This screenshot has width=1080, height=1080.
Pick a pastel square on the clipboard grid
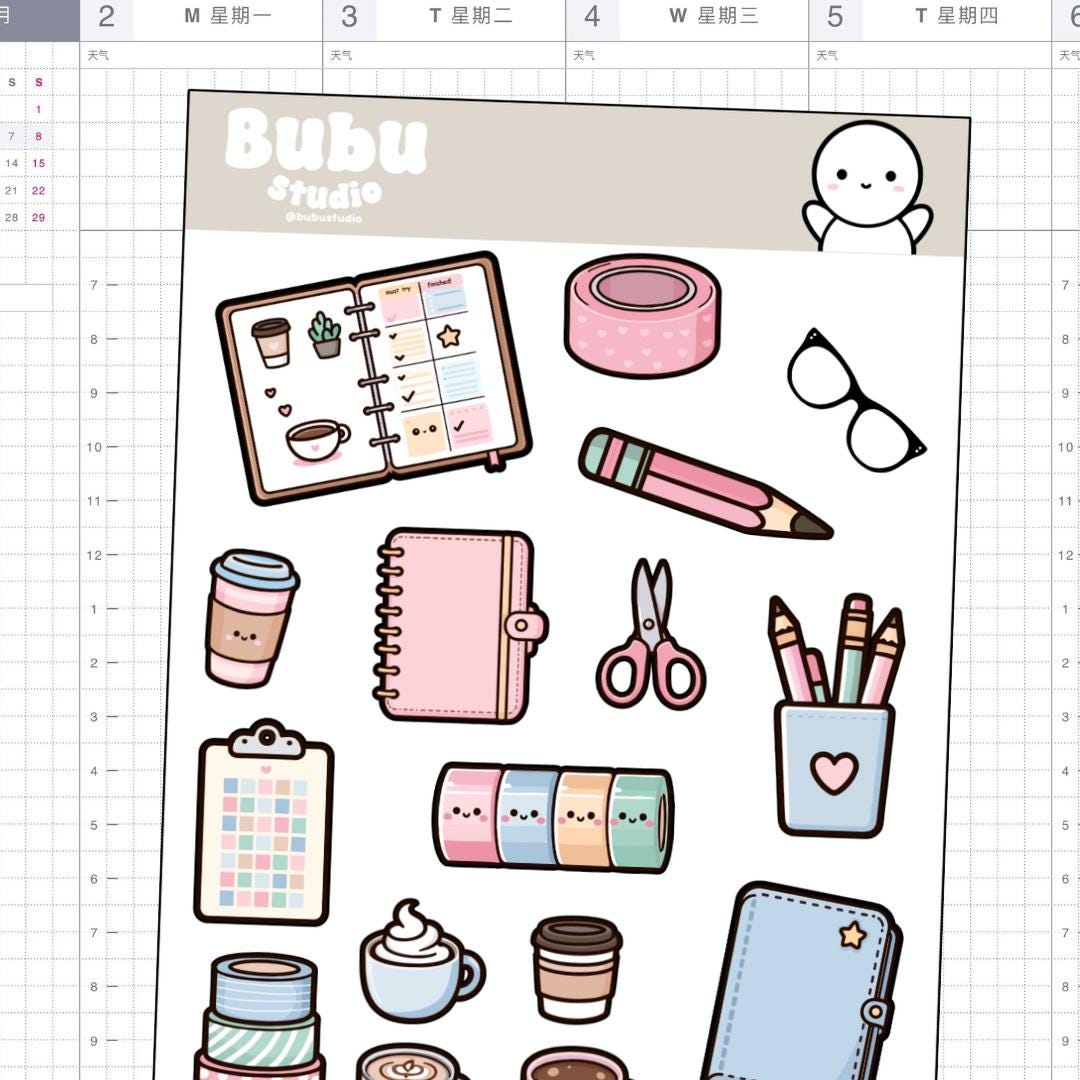[x=262, y=830]
